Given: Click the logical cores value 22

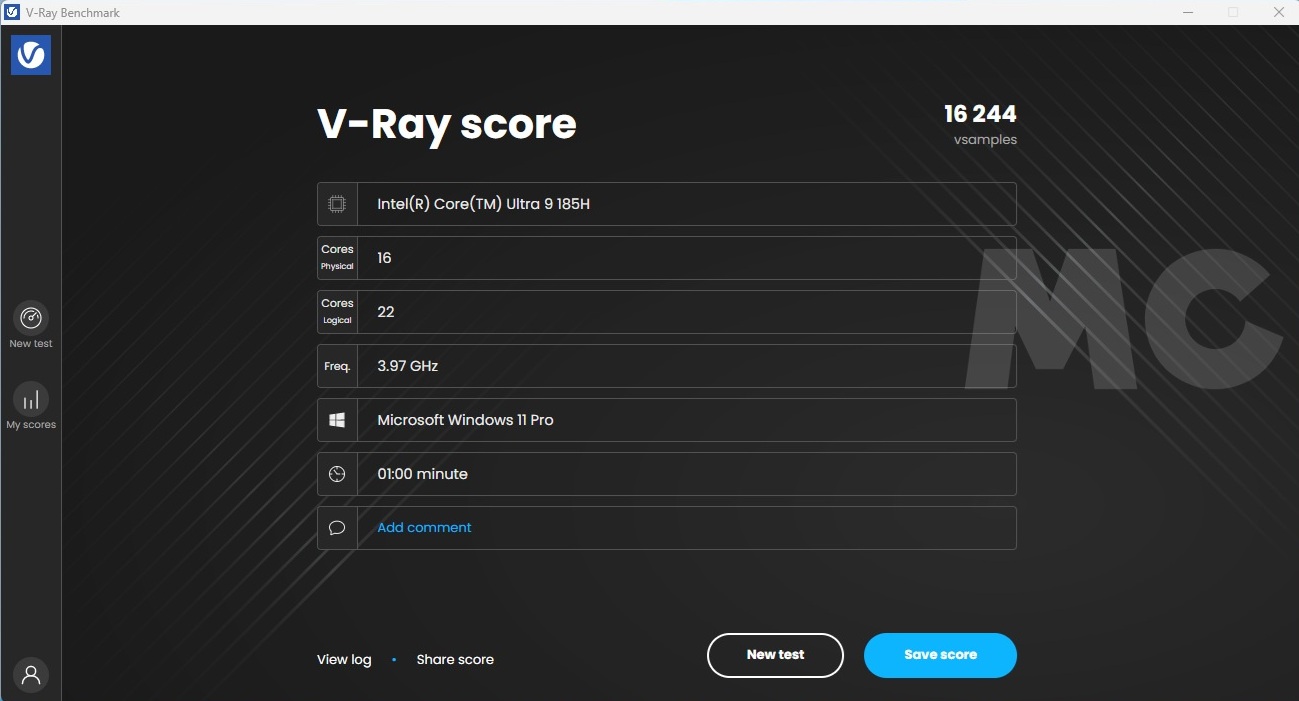Looking at the screenshot, I should tap(386, 312).
